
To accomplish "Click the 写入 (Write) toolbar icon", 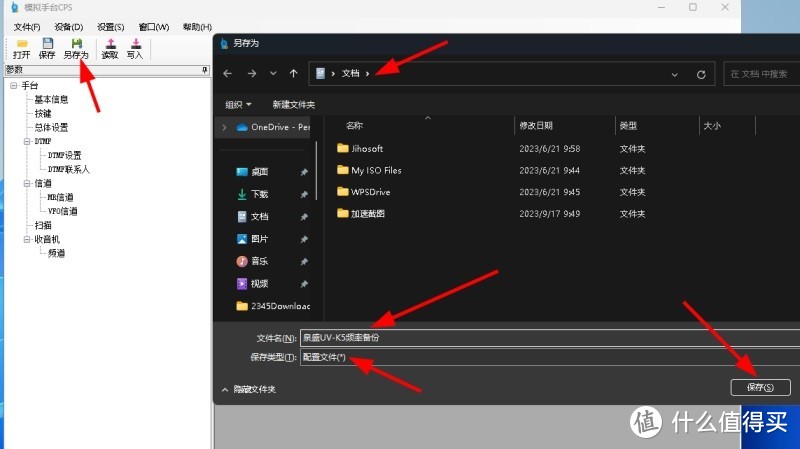I will 134,49.
